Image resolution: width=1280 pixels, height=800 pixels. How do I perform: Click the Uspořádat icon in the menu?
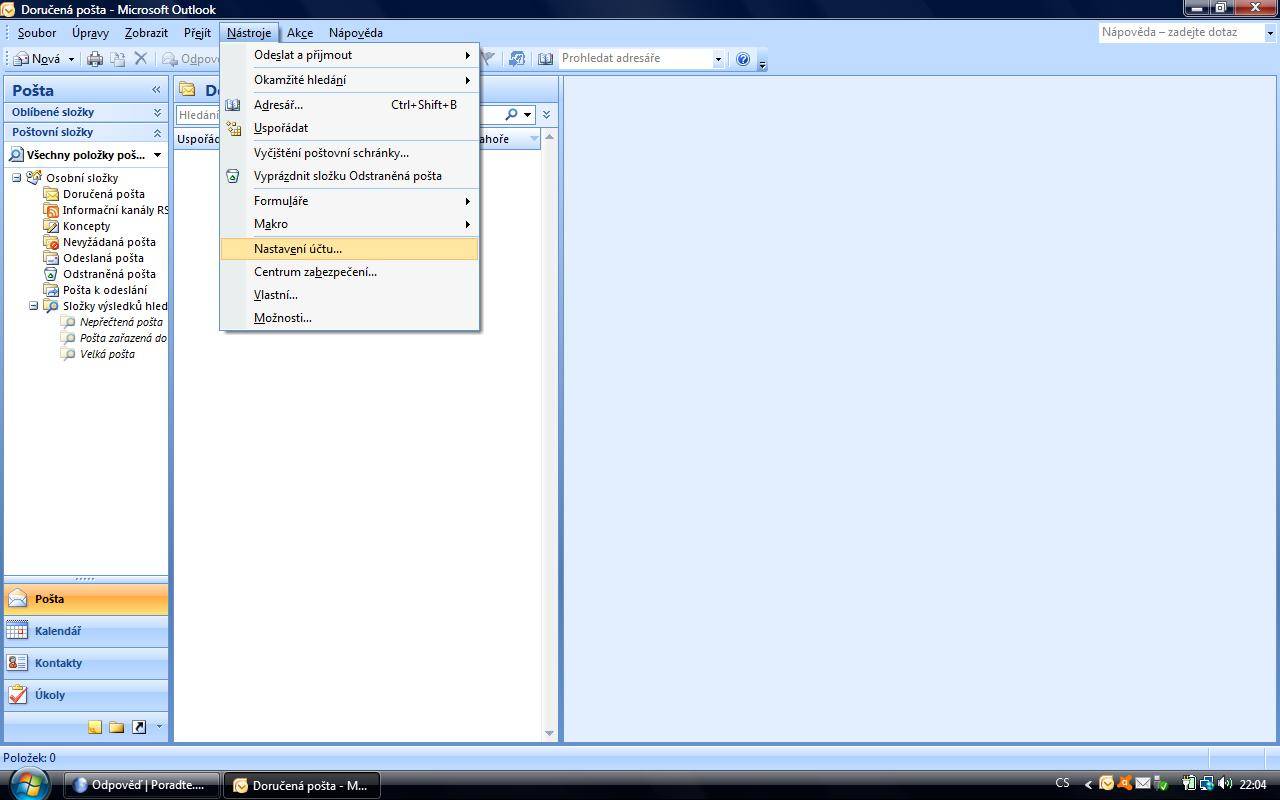233,128
